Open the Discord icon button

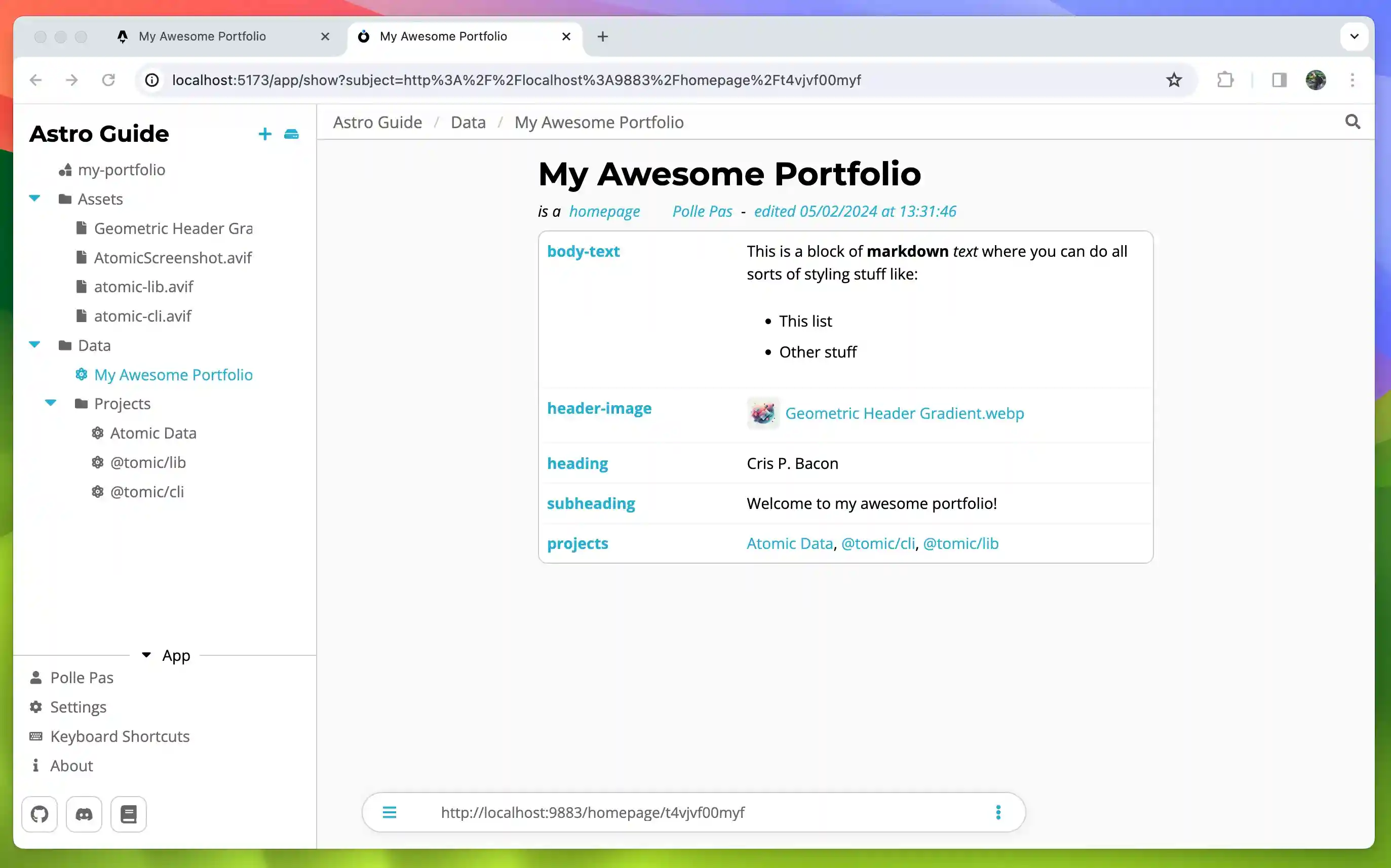(x=84, y=813)
